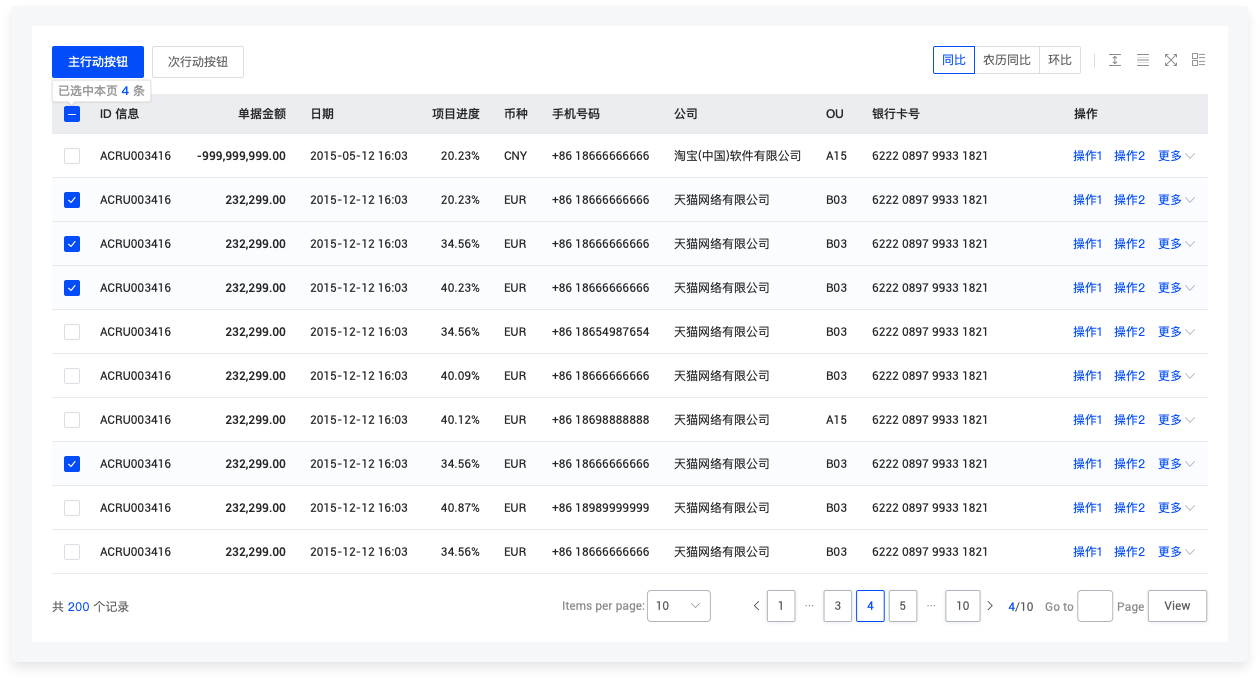Click the date 2015-05-12 16:03
Image resolution: width=1260 pixels, height=680 pixels.
click(x=359, y=156)
